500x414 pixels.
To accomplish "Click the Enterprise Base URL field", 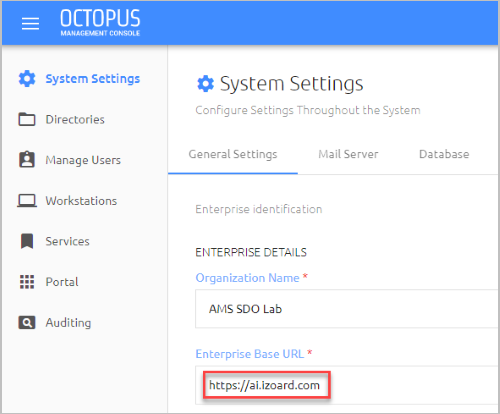I will click(347, 385).
